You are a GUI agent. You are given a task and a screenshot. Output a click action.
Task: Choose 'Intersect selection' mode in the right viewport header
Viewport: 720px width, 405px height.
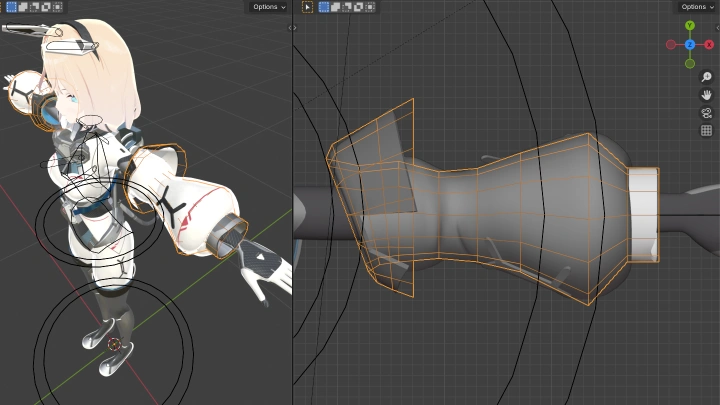370,7
